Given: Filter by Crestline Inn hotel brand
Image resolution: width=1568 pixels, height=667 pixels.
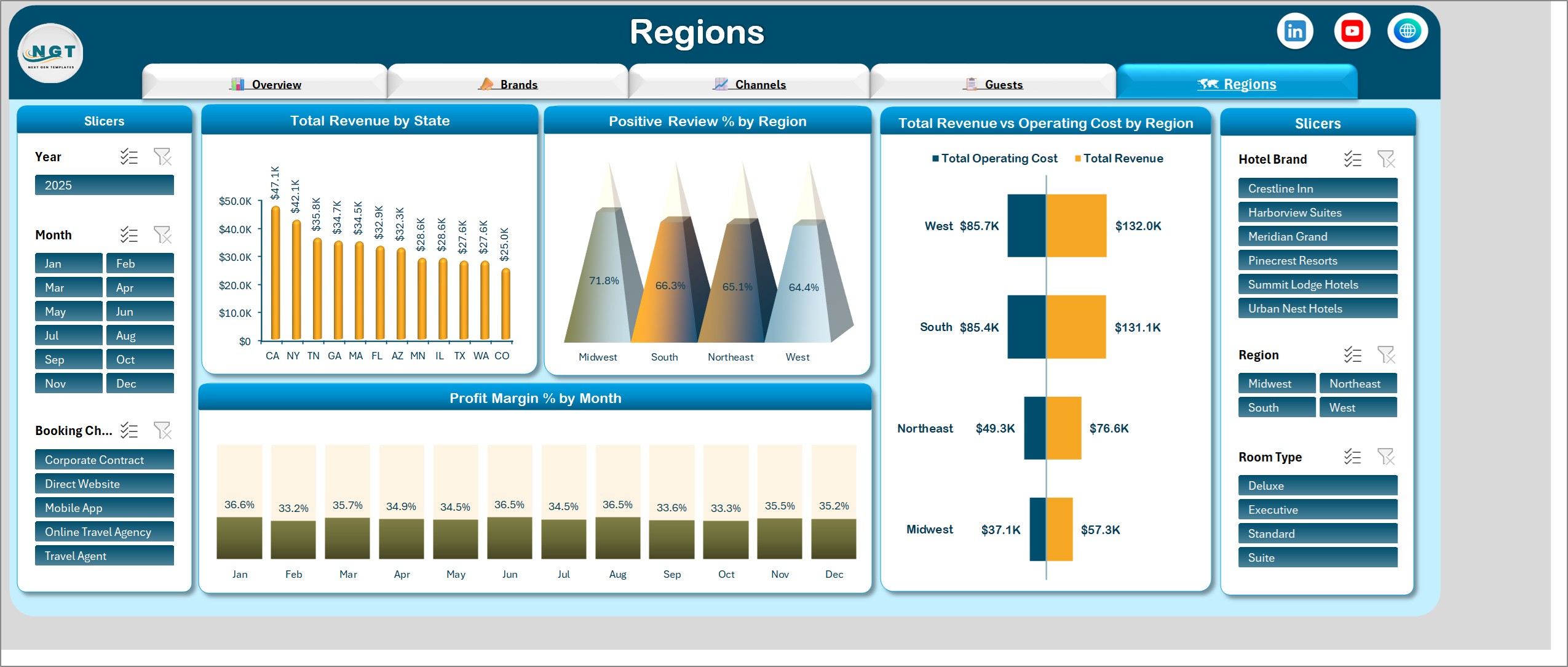Looking at the screenshot, I should pyautogui.click(x=1318, y=188).
